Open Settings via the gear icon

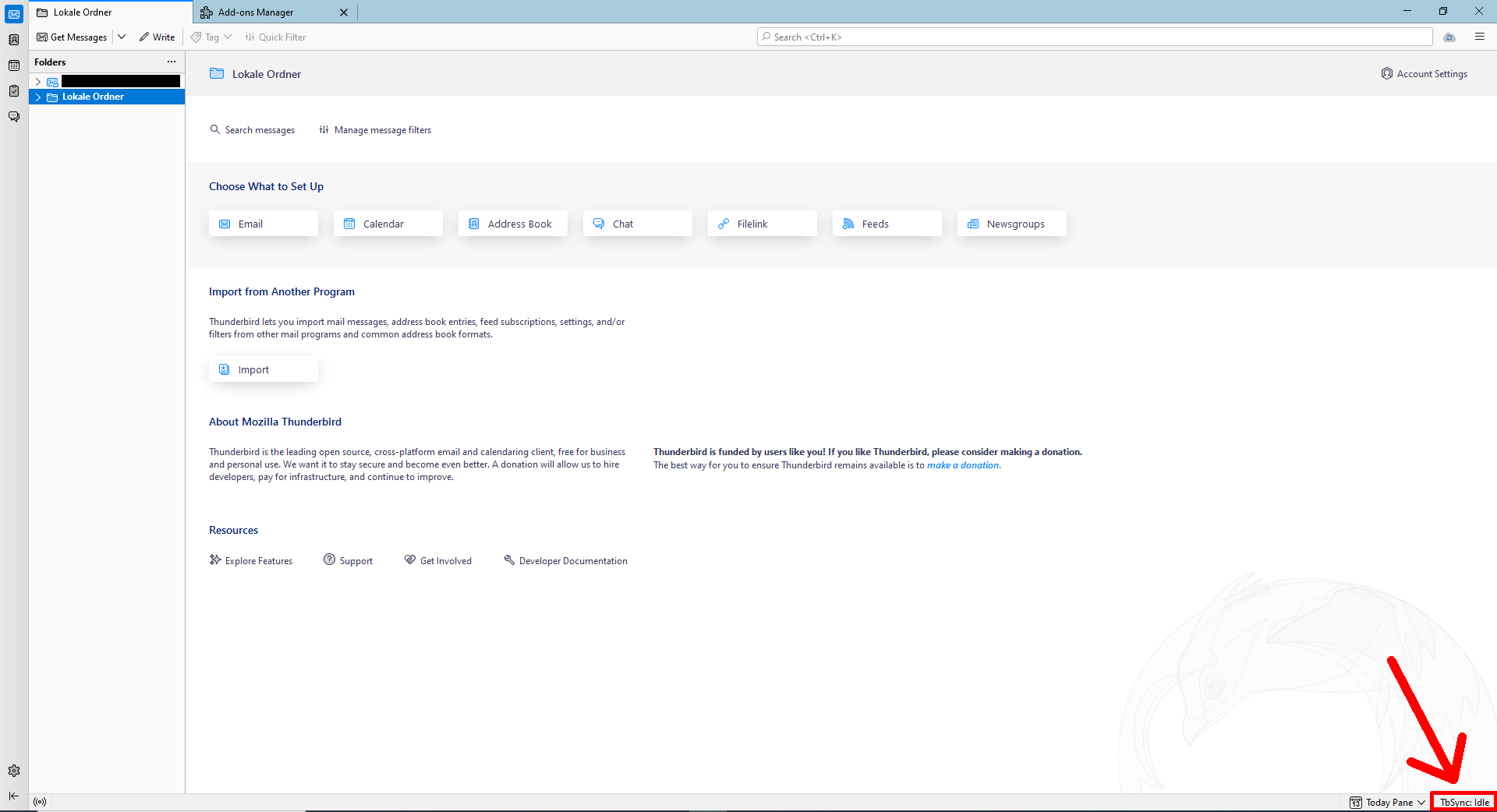(14, 771)
